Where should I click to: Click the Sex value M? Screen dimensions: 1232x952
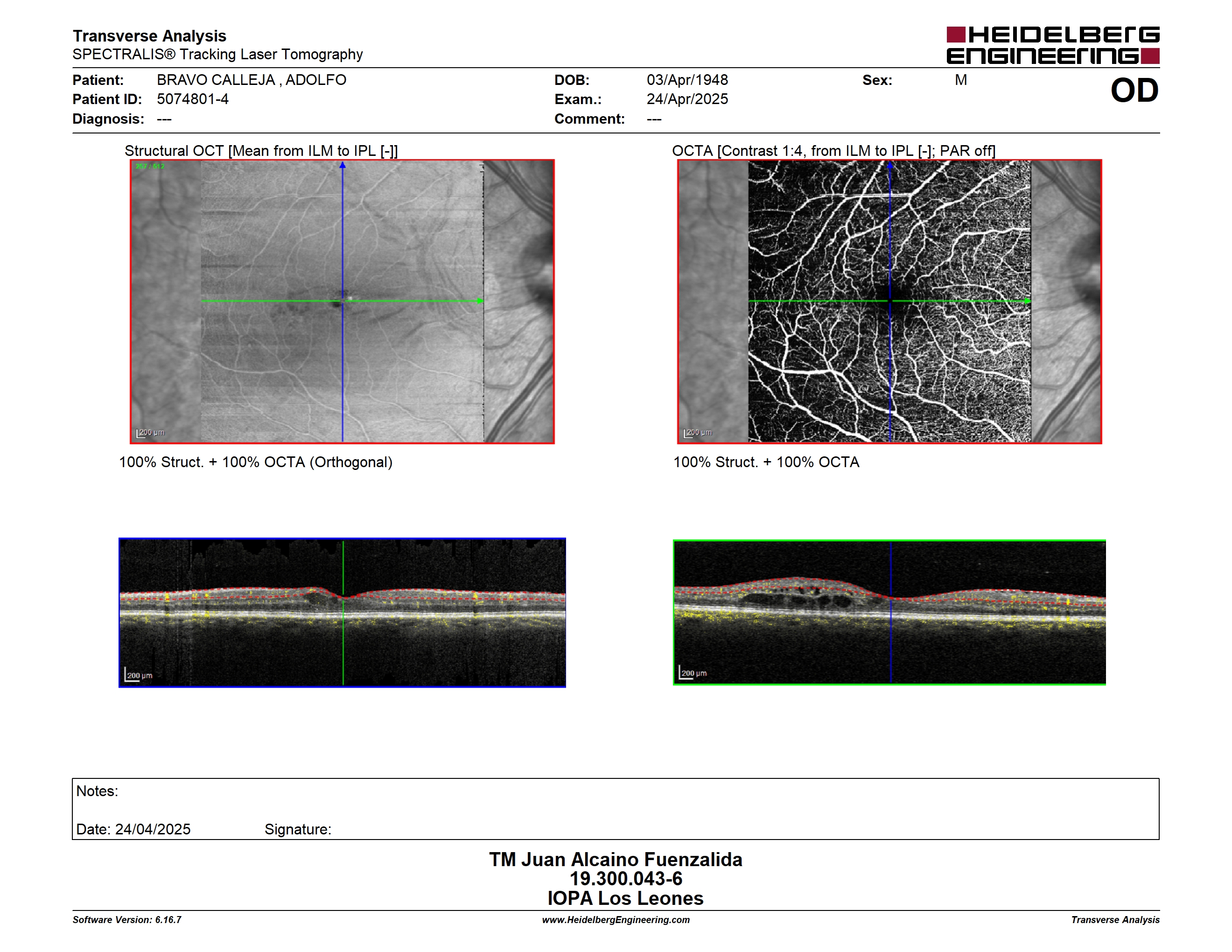pyautogui.click(x=961, y=80)
